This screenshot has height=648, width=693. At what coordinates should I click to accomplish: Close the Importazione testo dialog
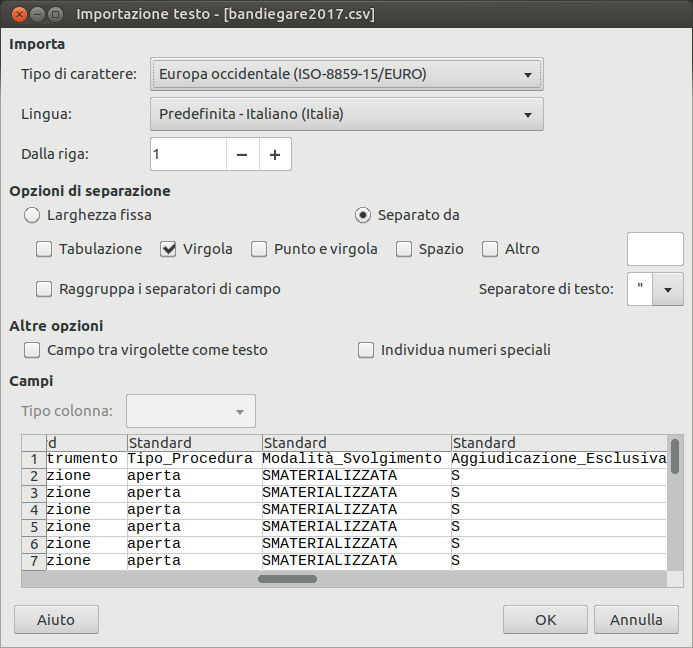(19, 15)
